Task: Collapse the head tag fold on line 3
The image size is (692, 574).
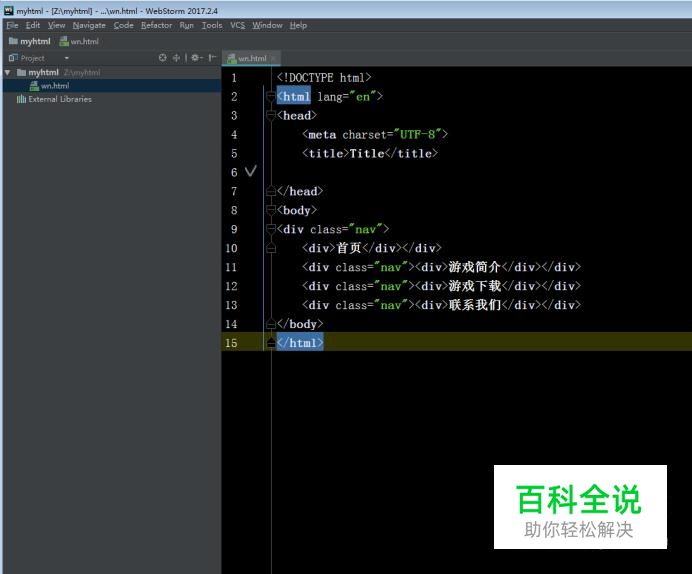Action: pyautogui.click(x=271, y=116)
